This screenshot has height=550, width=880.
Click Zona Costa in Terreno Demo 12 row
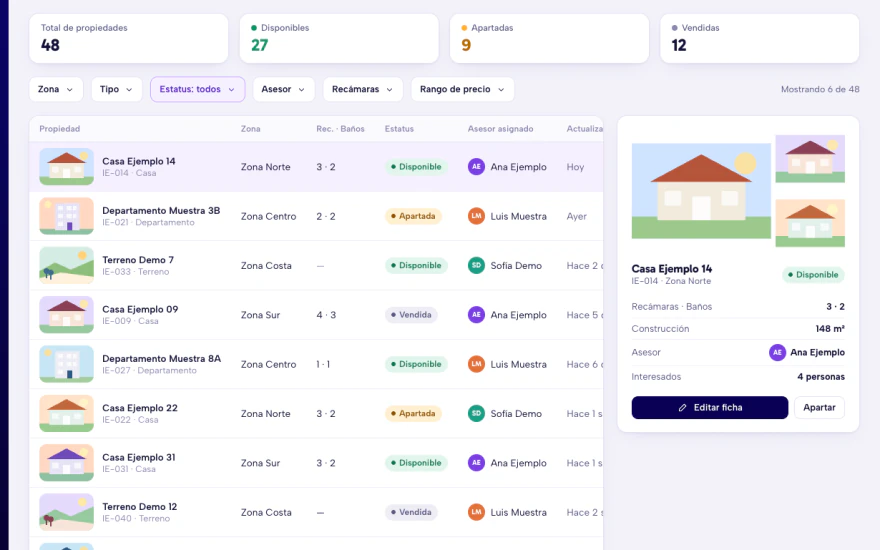coord(266,512)
